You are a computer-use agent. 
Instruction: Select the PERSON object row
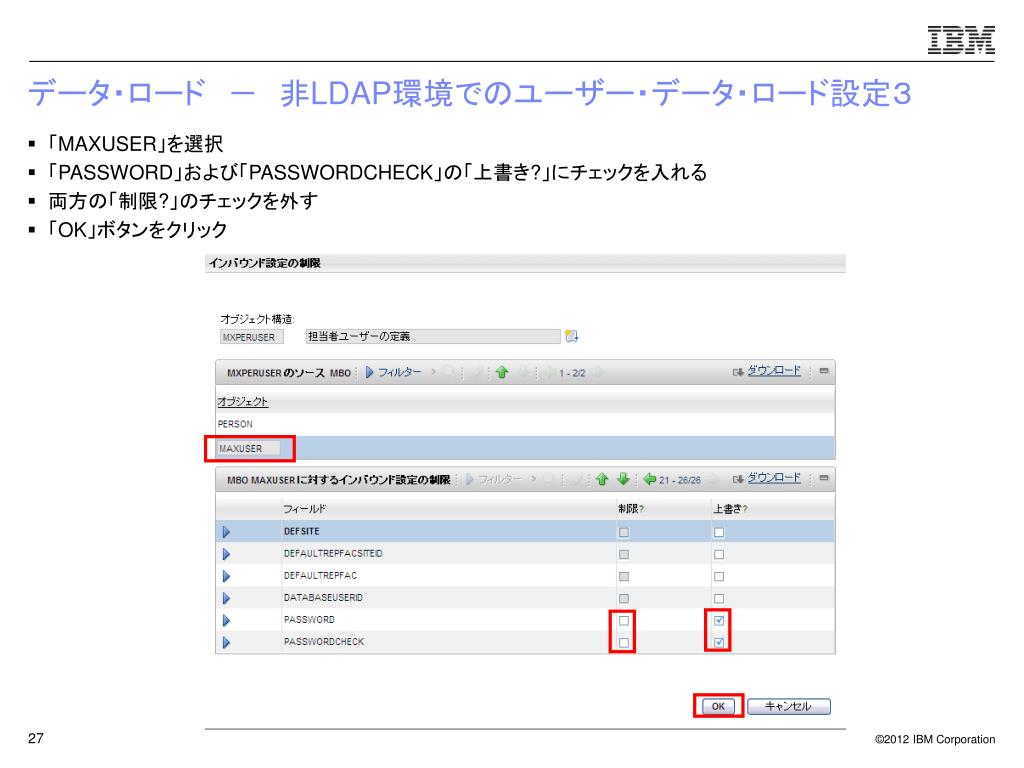[x=525, y=424]
